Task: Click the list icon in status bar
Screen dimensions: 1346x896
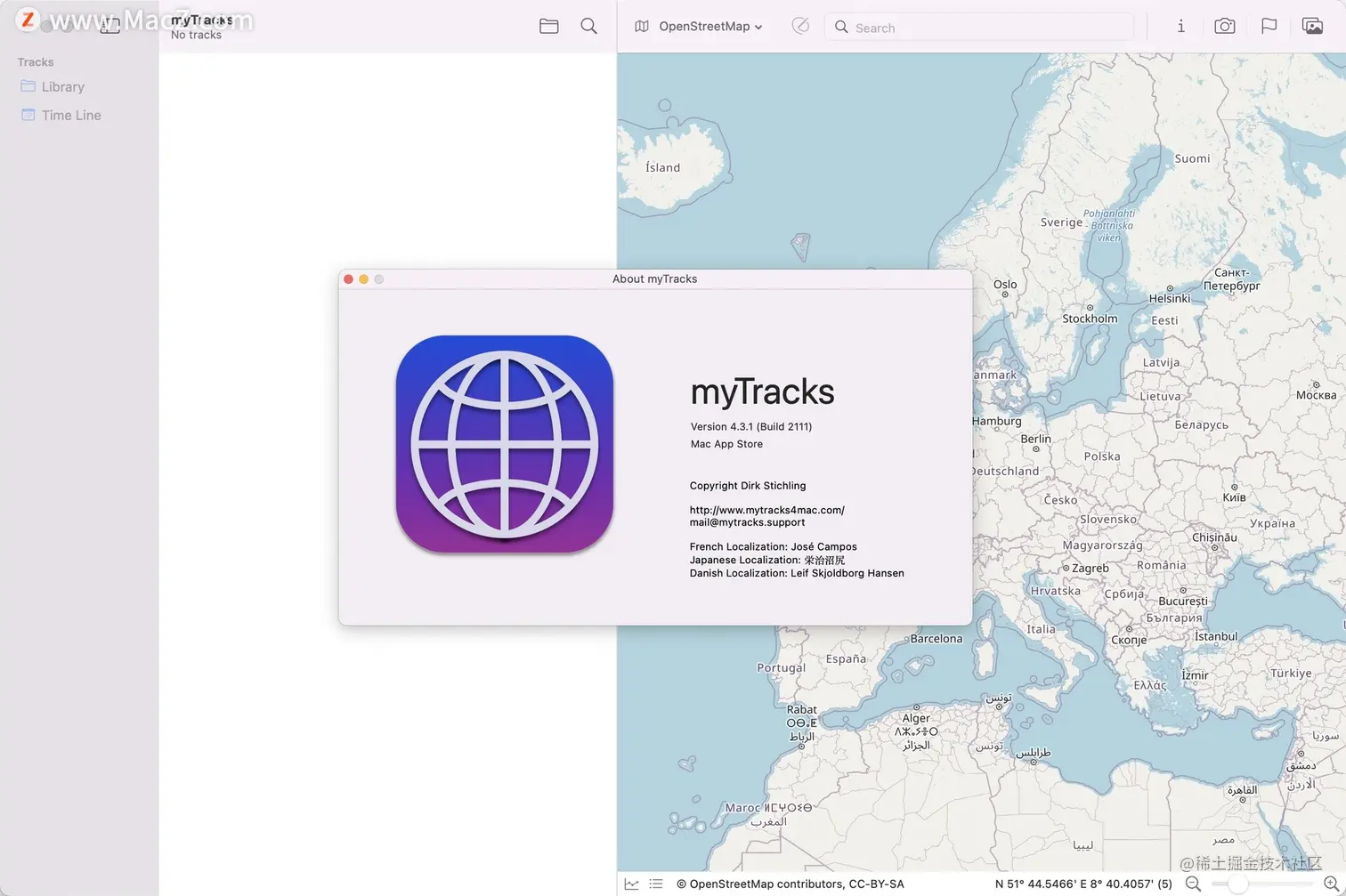Action: (x=656, y=884)
